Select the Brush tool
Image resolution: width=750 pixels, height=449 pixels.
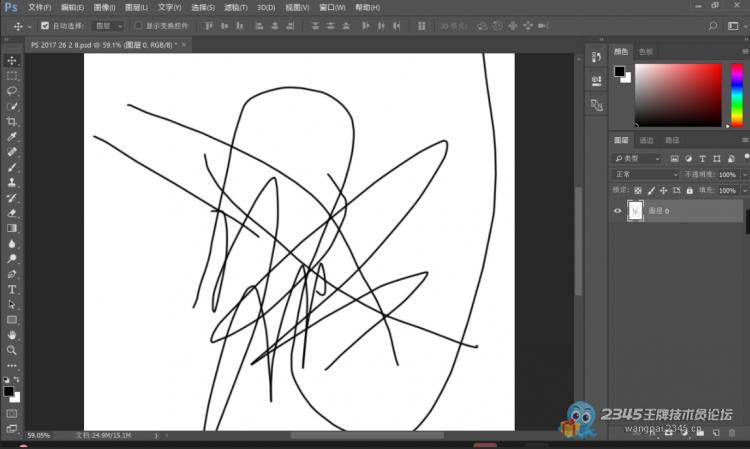12,167
